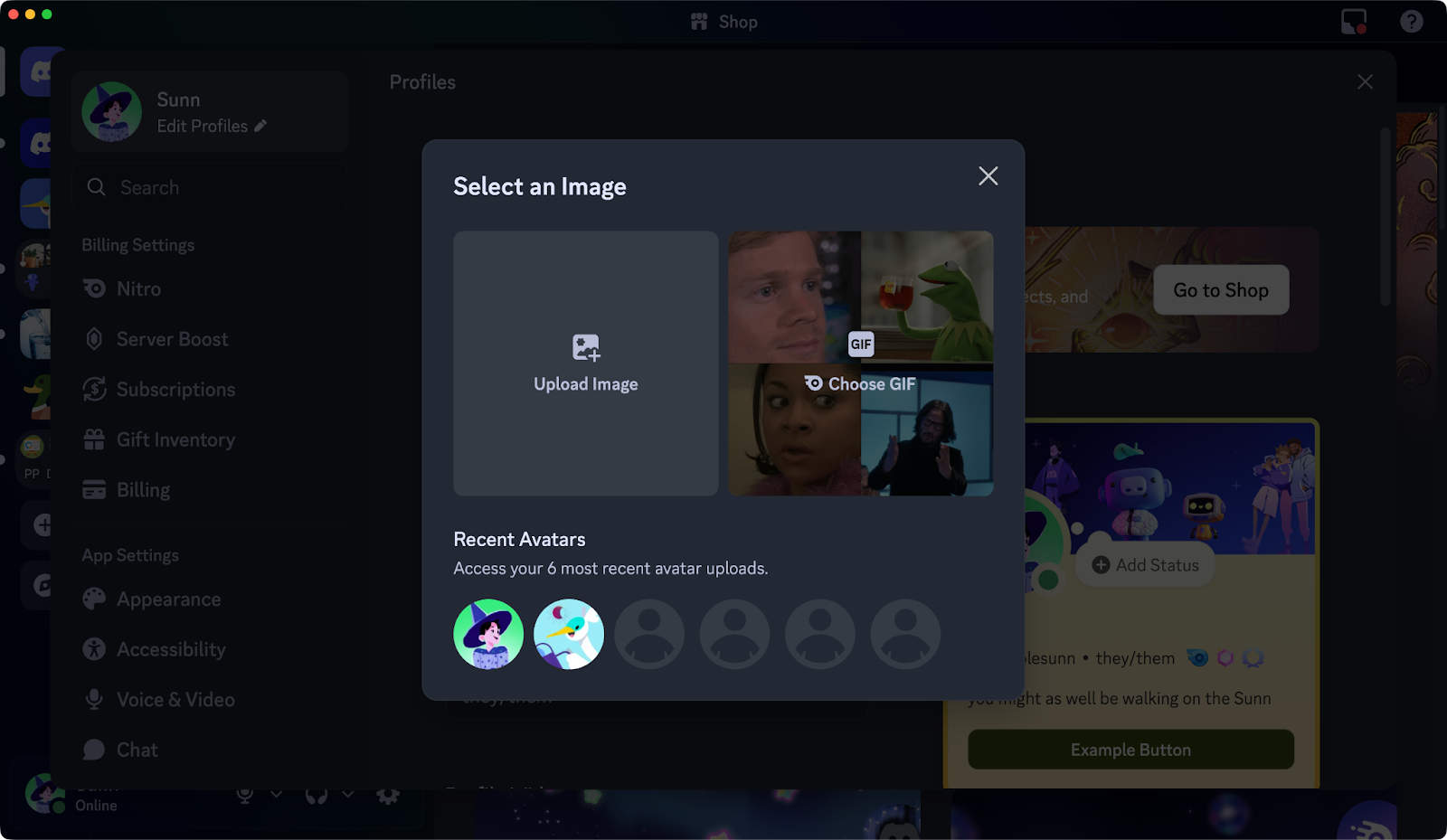
Task: Open the Help question mark icon
Action: (1411, 22)
